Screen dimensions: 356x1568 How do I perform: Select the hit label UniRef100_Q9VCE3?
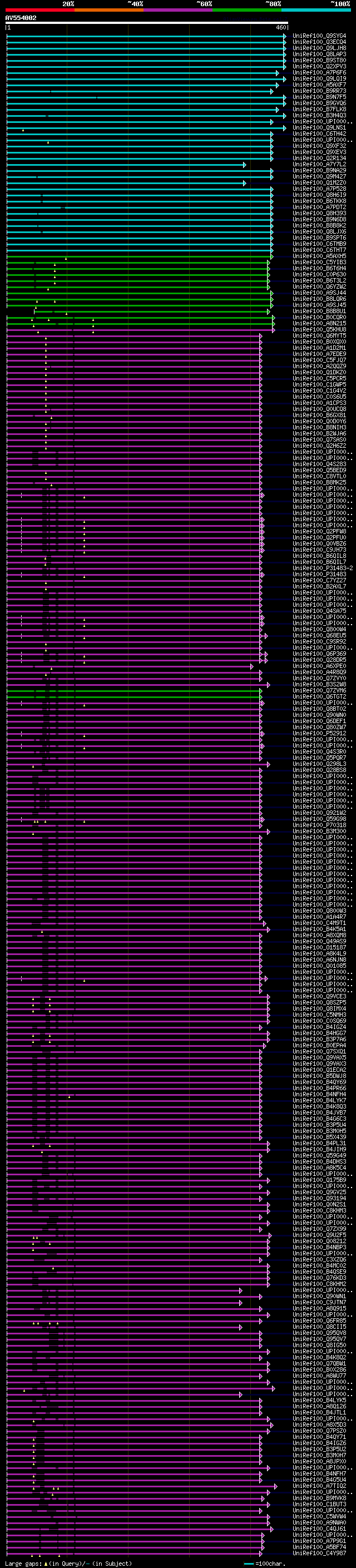pyautogui.click(x=319, y=997)
